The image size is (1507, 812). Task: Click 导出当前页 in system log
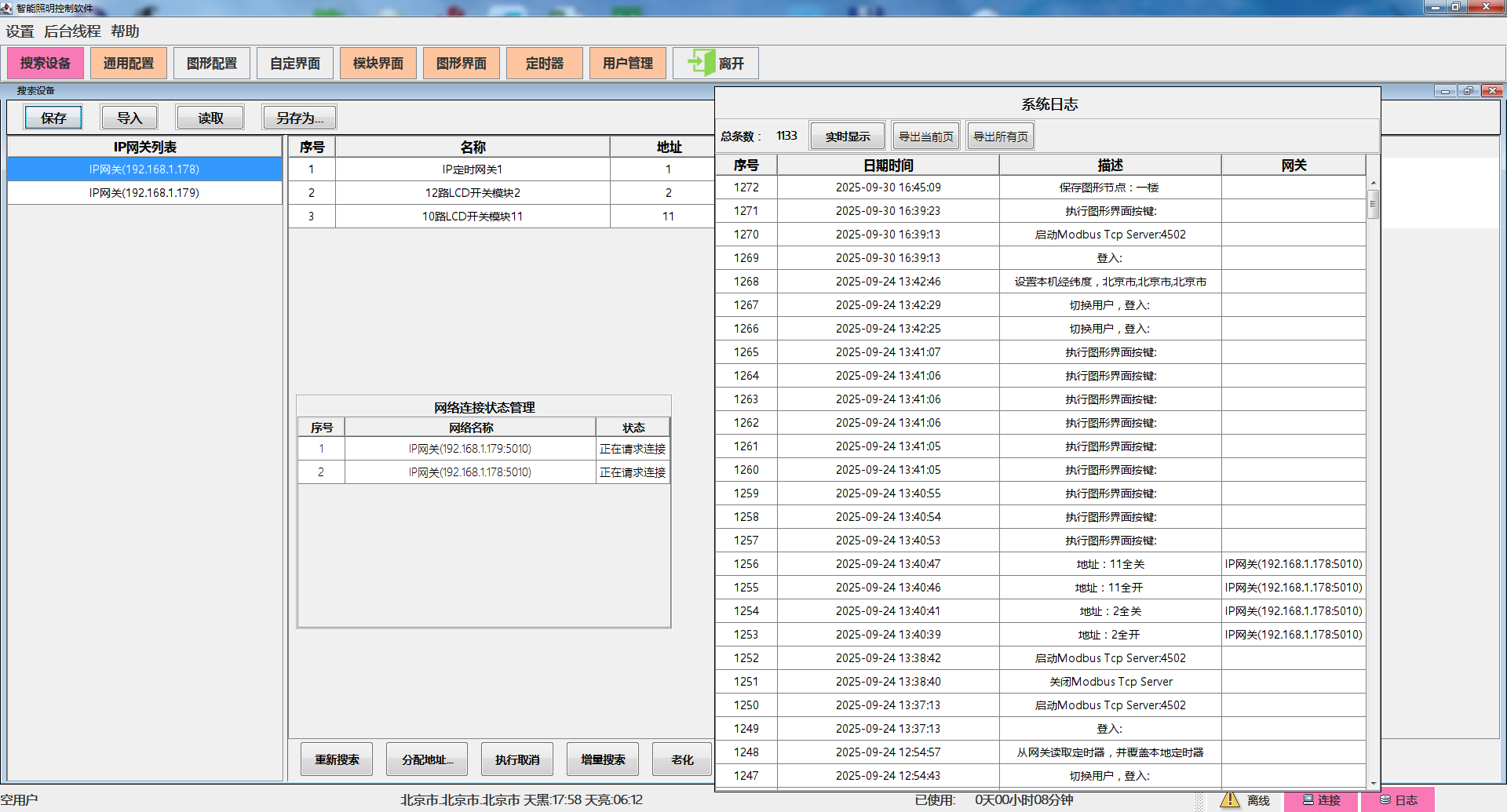point(925,137)
